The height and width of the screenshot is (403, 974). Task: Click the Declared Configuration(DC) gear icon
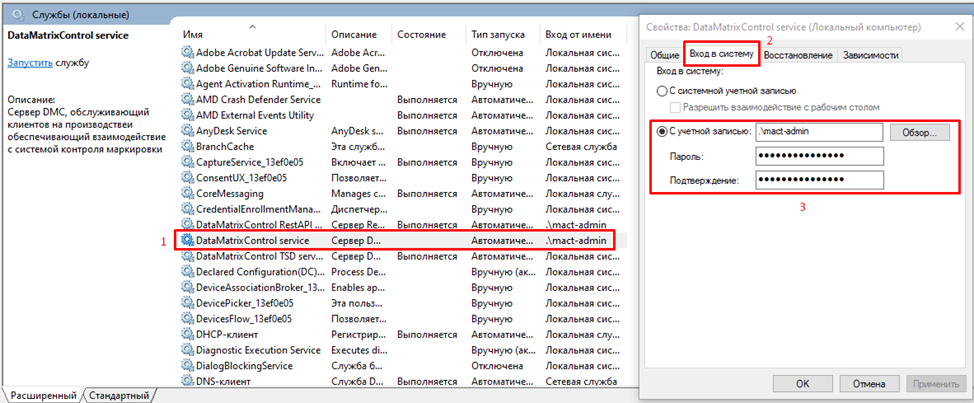tap(188, 272)
